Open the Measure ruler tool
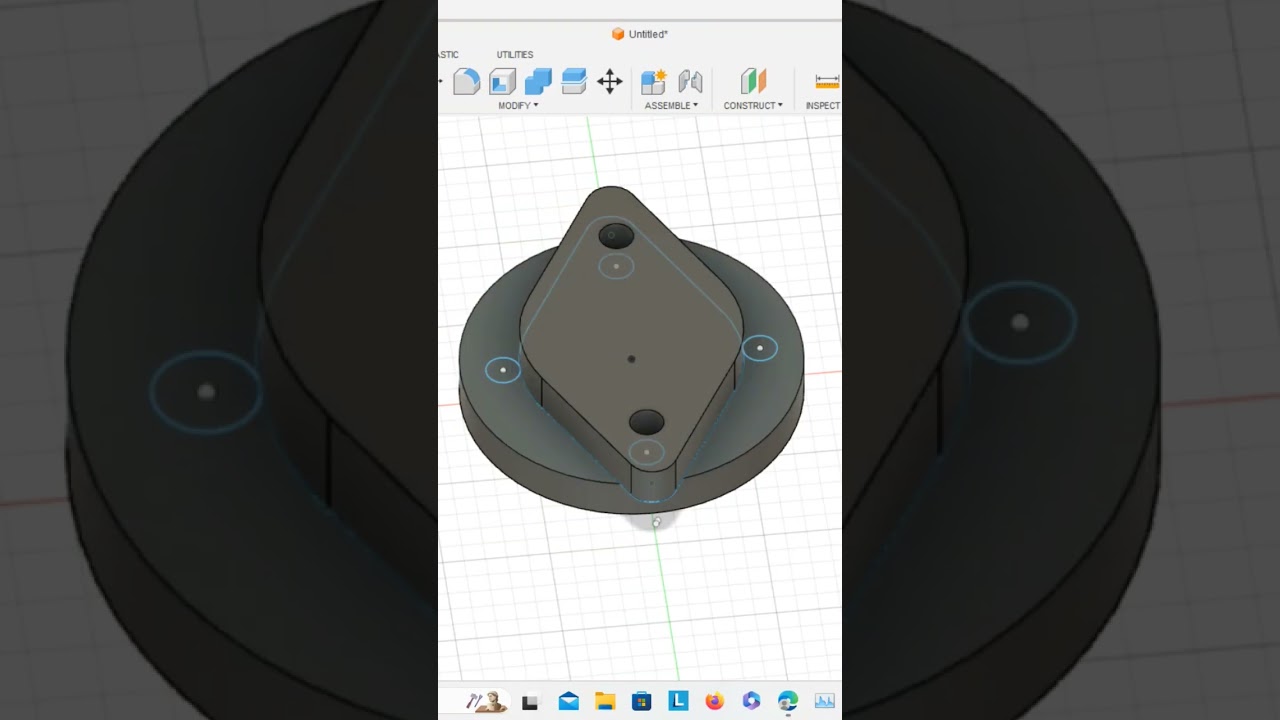This screenshot has height=720, width=1280. click(x=827, y=81)
